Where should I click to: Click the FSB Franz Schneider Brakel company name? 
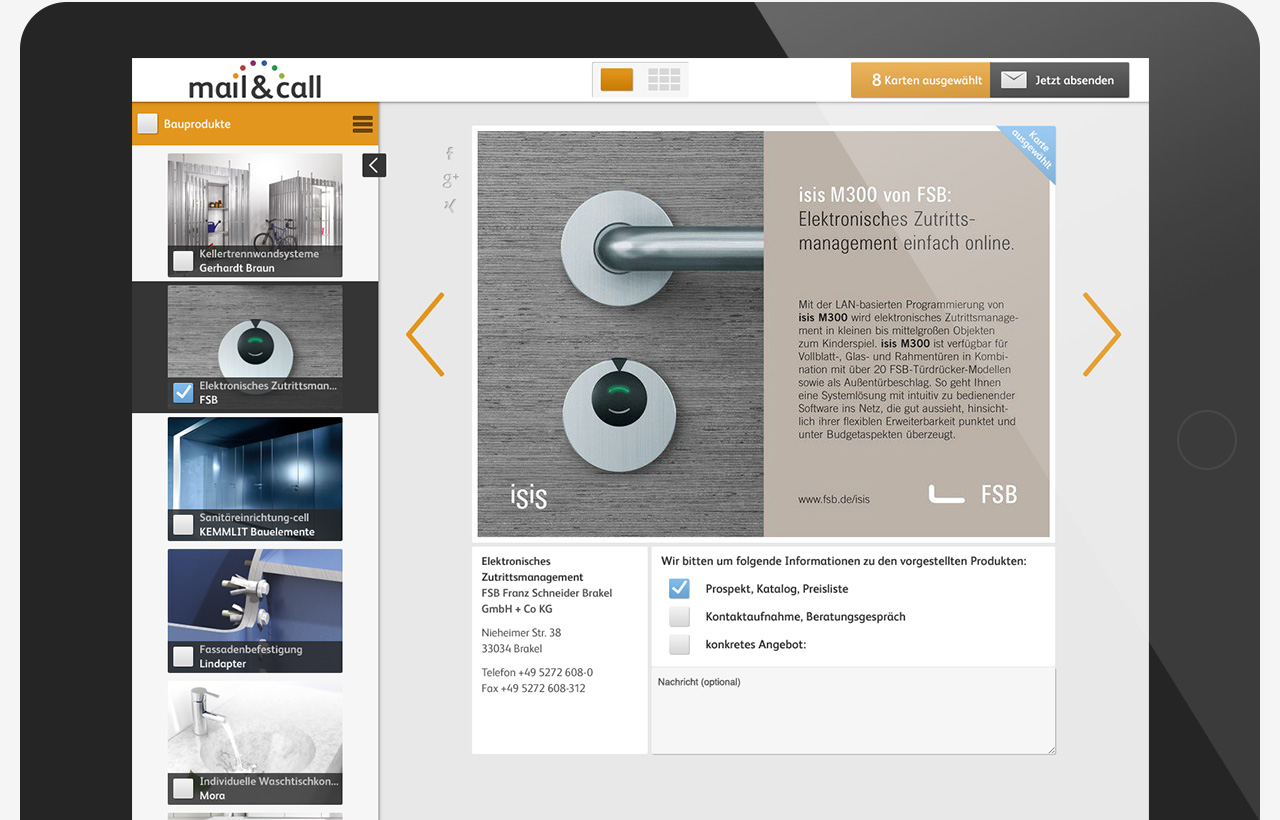pyautogui.click(x=546, y=601)
